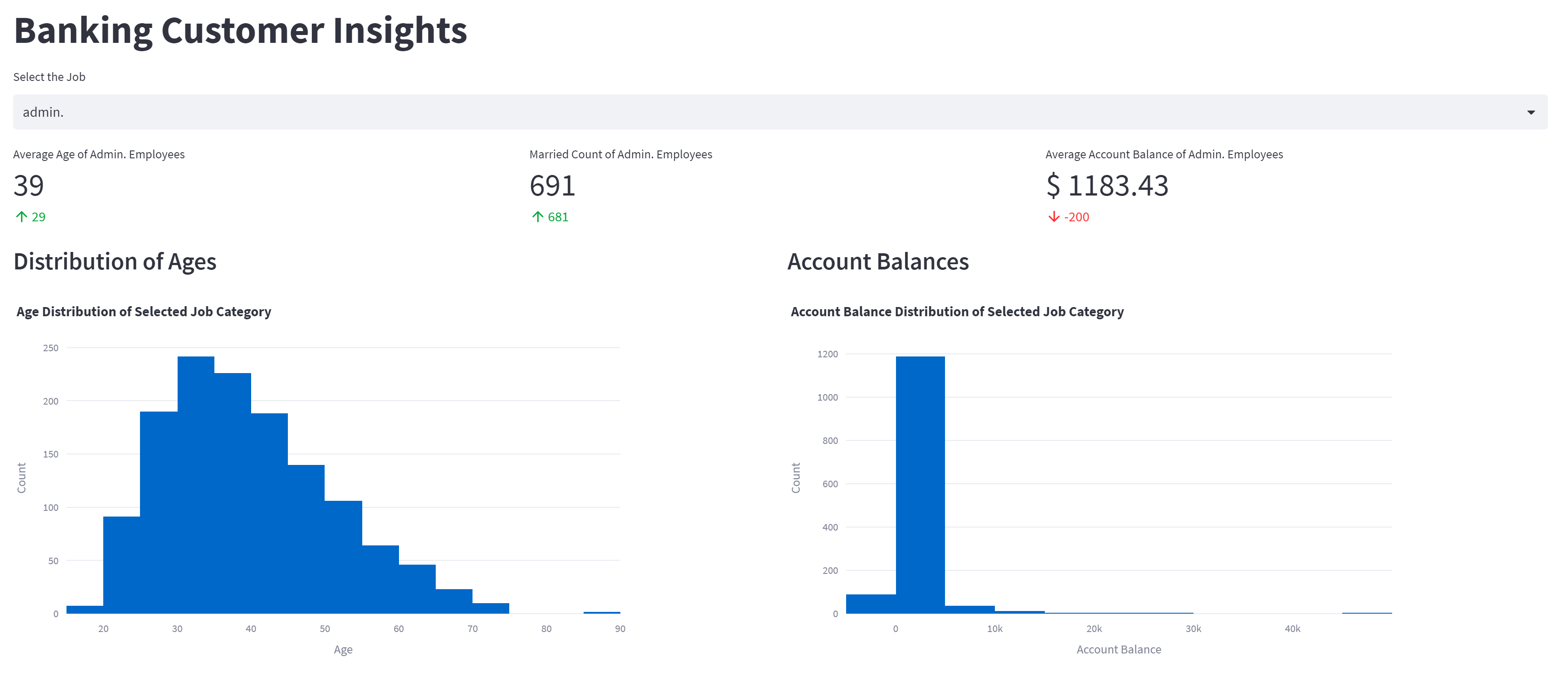Click the Average Age value 39
This screenshot has width=1568, height=688.
(28, 185)
